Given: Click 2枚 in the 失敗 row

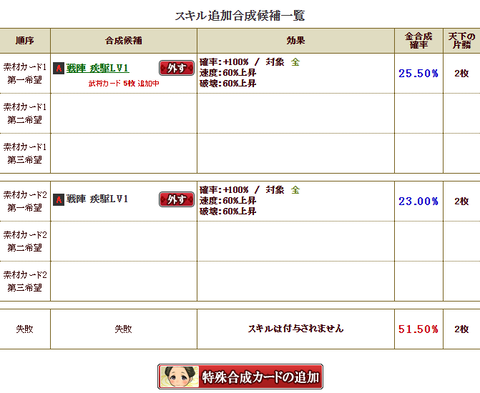Looking at the screenshot, I should tap(462, 329).
